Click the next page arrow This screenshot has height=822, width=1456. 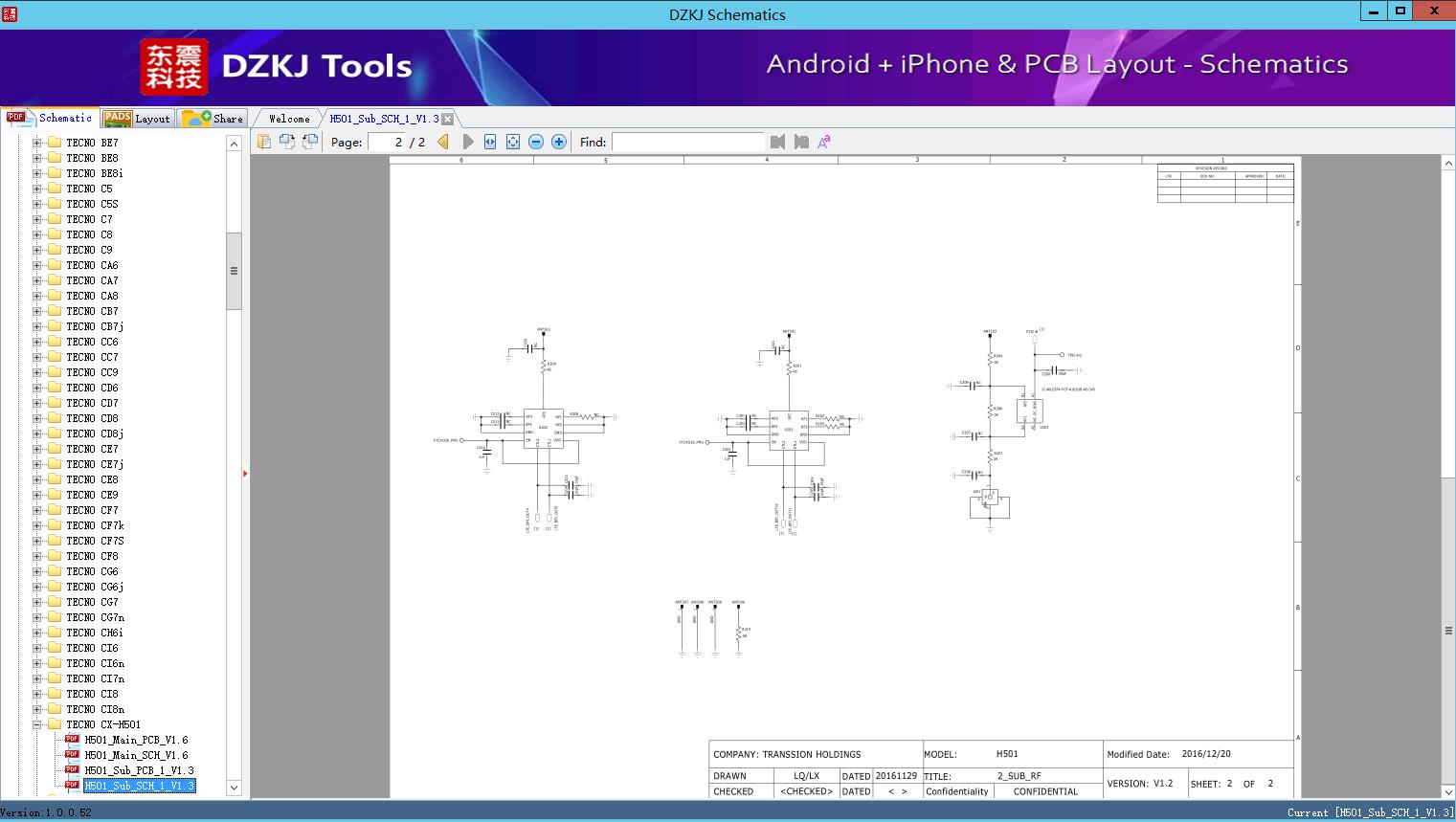click(467, 142)
